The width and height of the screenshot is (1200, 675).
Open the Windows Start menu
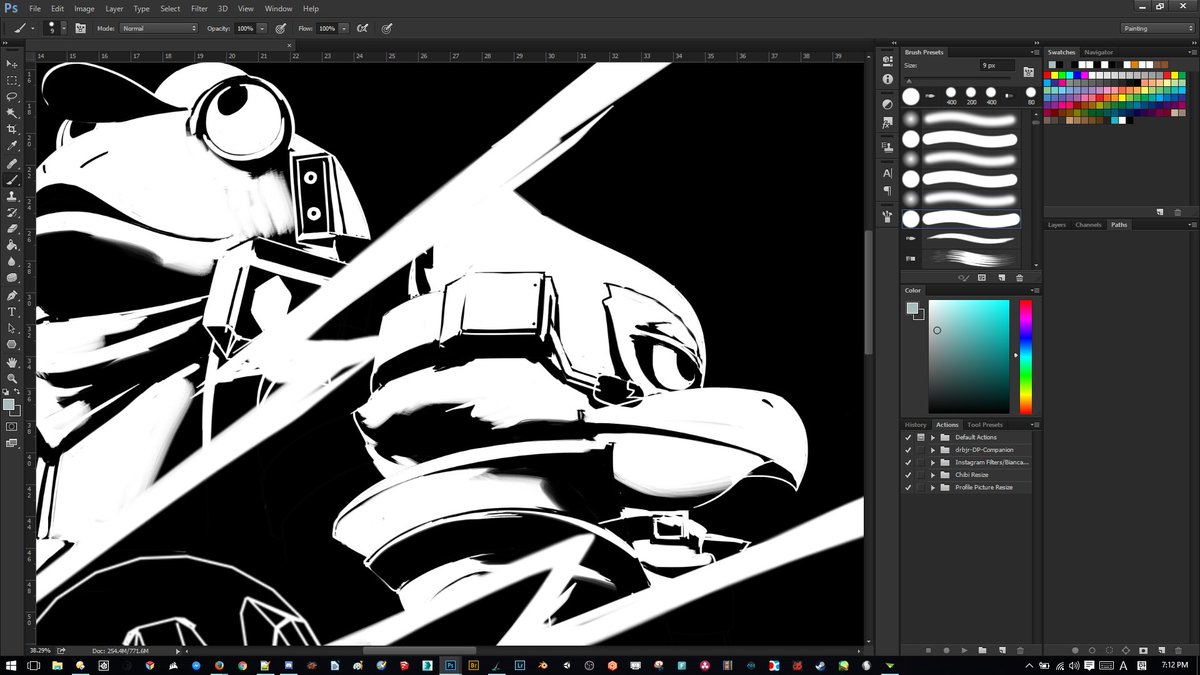tap(11, 665)
